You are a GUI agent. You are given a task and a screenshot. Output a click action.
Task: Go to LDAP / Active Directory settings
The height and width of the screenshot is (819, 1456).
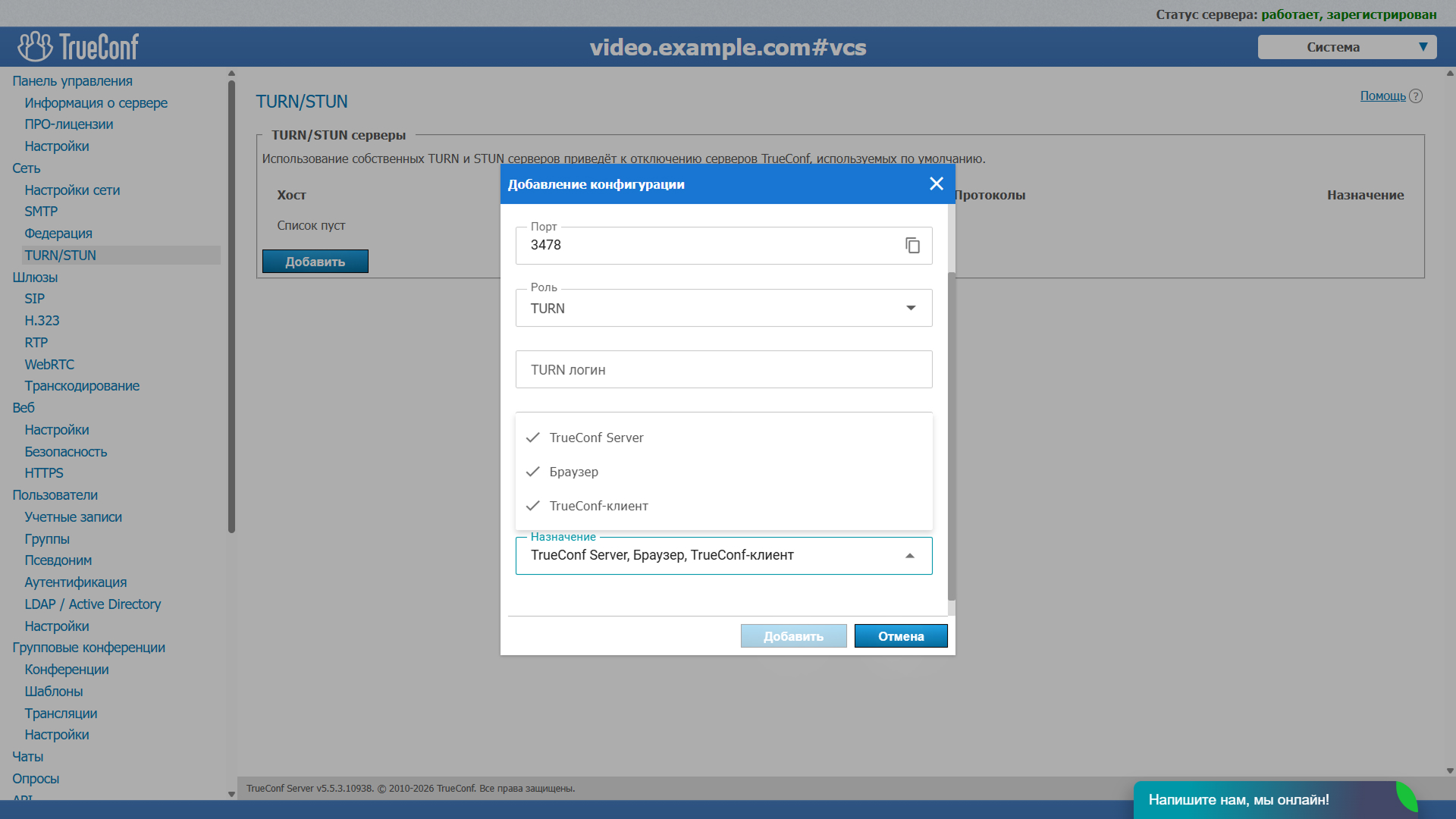point(93,604)
